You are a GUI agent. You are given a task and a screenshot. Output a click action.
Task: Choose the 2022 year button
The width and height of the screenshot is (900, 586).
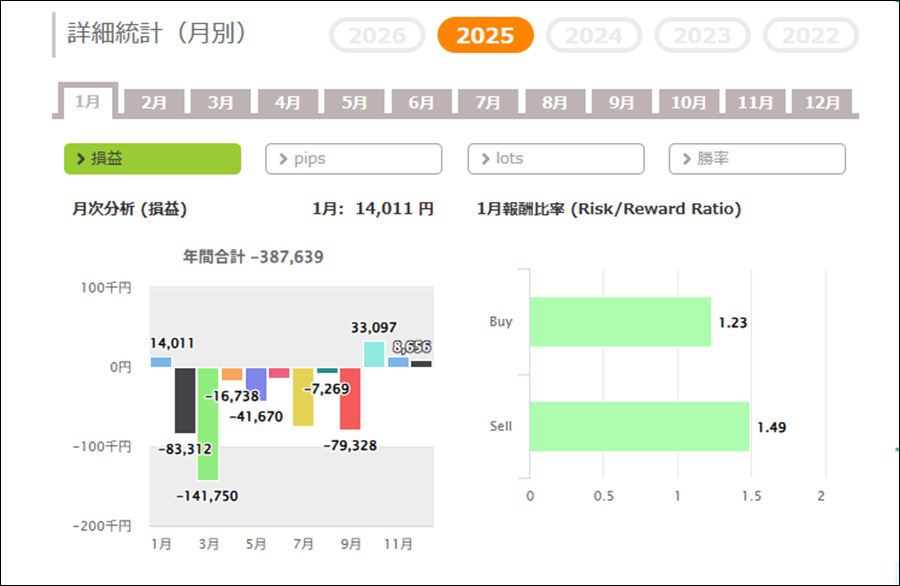tap(810, 36)
